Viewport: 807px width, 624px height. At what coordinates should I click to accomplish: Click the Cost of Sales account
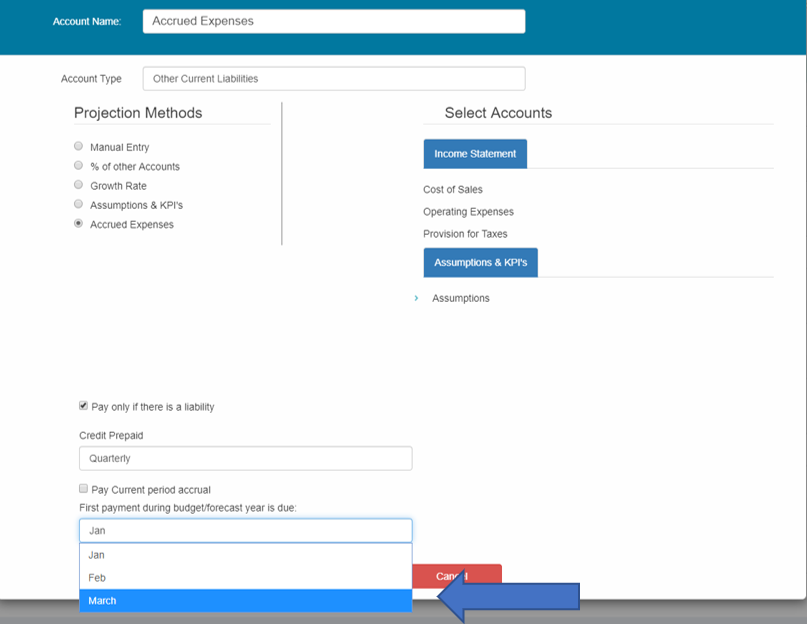tap(453, 189)
